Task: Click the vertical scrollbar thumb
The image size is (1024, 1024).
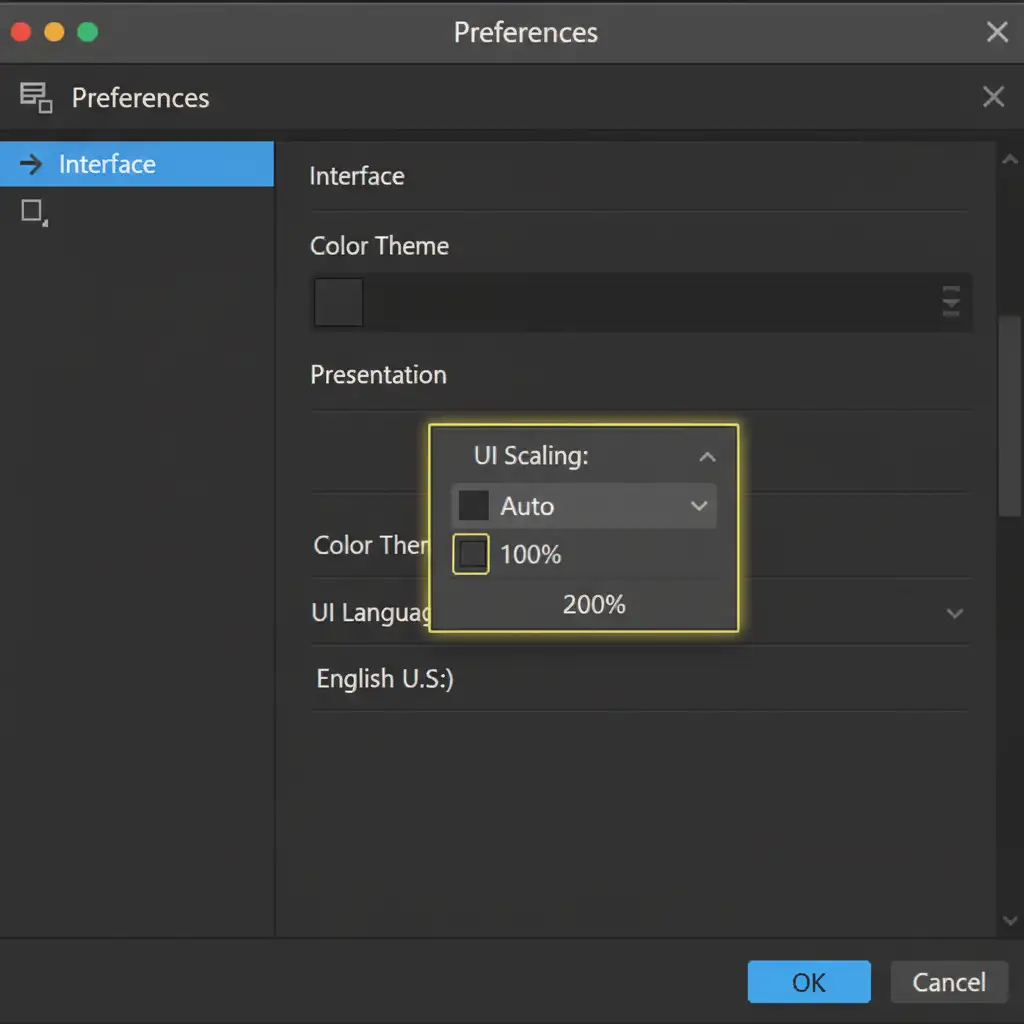Action: point(1009,415)
